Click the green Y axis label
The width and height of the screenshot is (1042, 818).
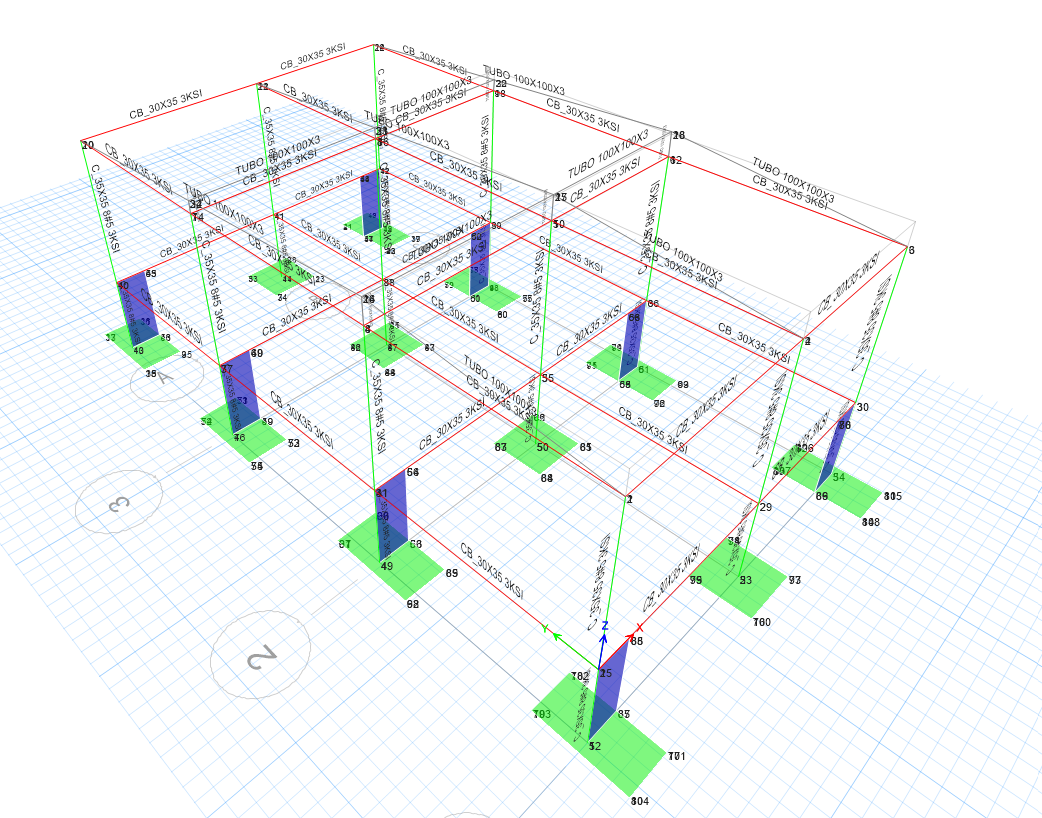pyautogui.click(x=546, y=628)
